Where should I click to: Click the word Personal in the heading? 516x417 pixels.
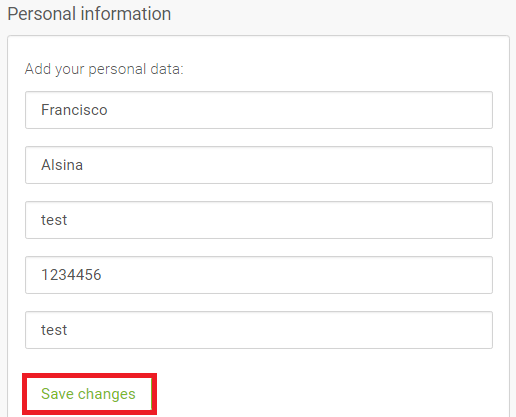point(42,14)
